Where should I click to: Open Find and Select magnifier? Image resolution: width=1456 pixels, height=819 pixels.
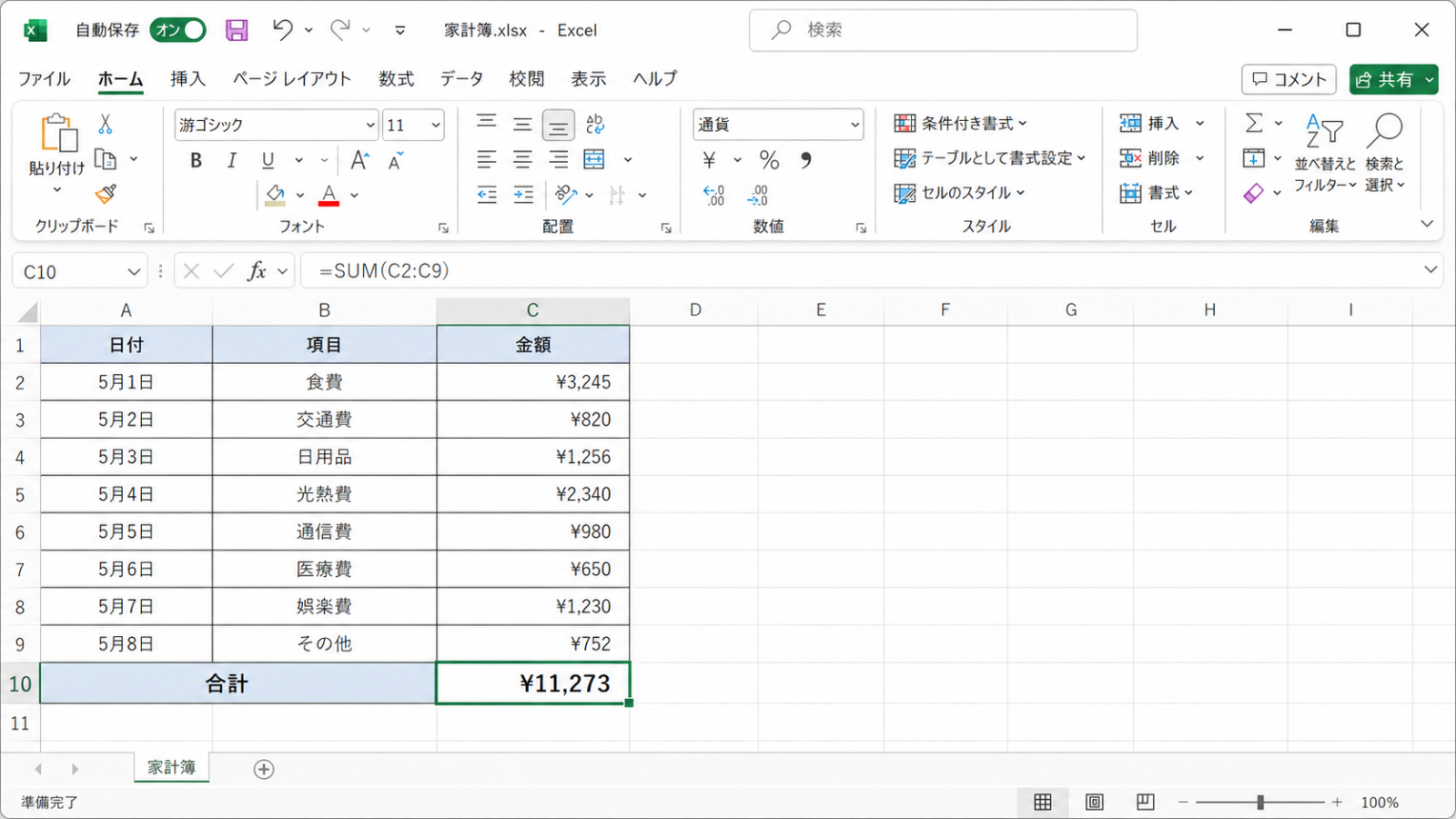coord(1385,153)
